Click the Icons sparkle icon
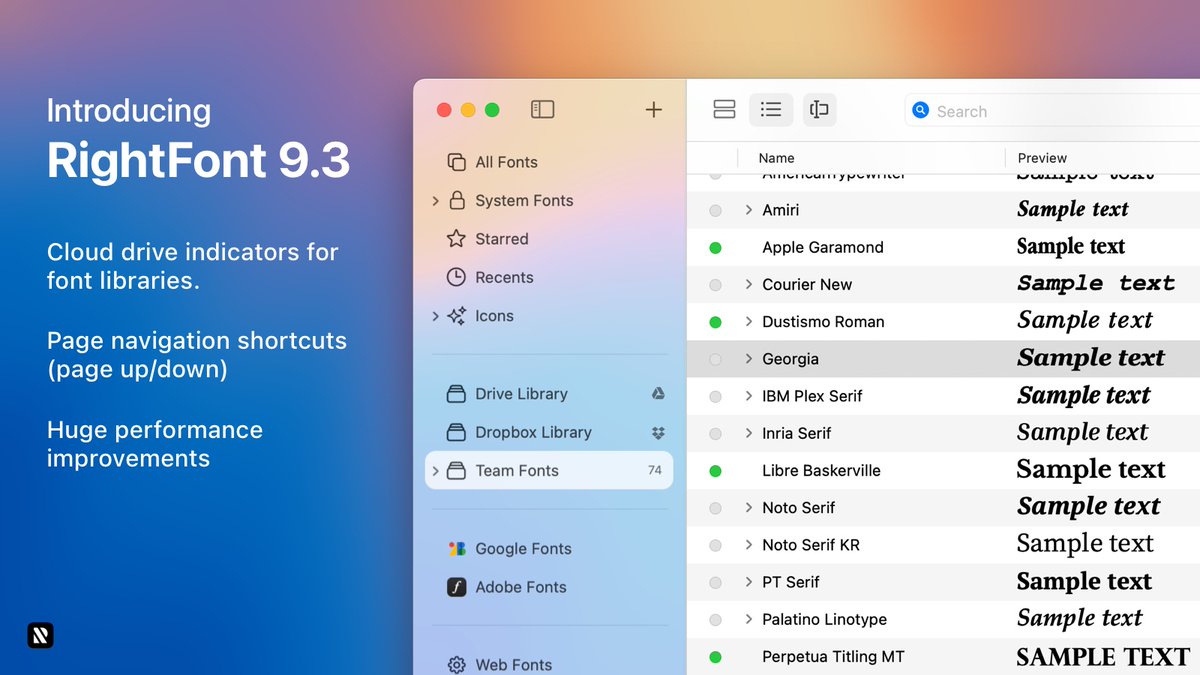 tap(456, 316)
